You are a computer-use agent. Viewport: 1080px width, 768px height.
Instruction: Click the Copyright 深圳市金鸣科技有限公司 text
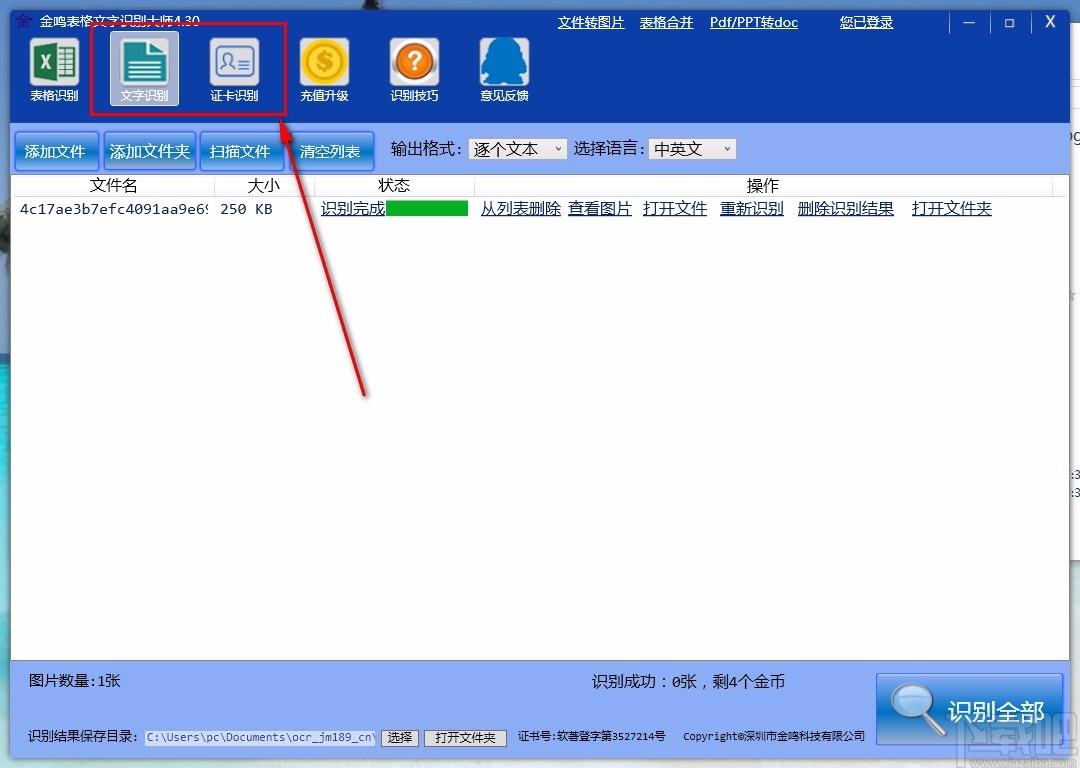coord(773,736)
